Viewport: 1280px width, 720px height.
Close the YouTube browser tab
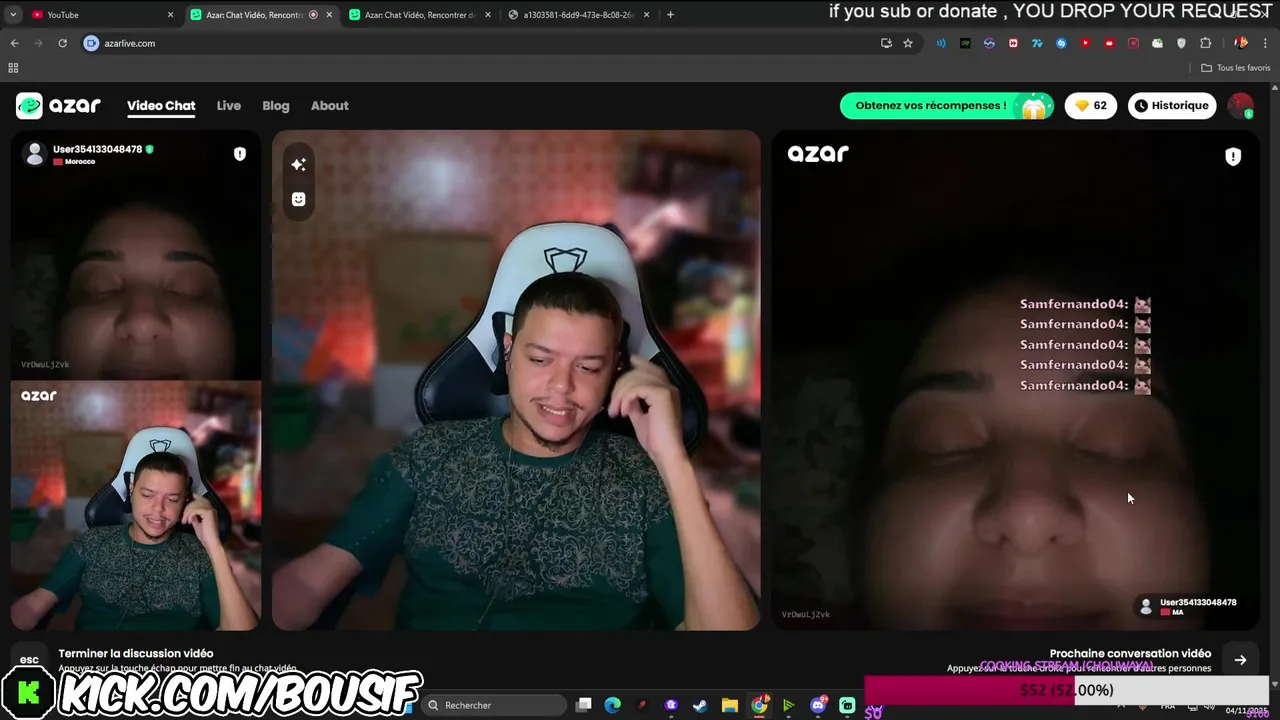click(170, 15)
